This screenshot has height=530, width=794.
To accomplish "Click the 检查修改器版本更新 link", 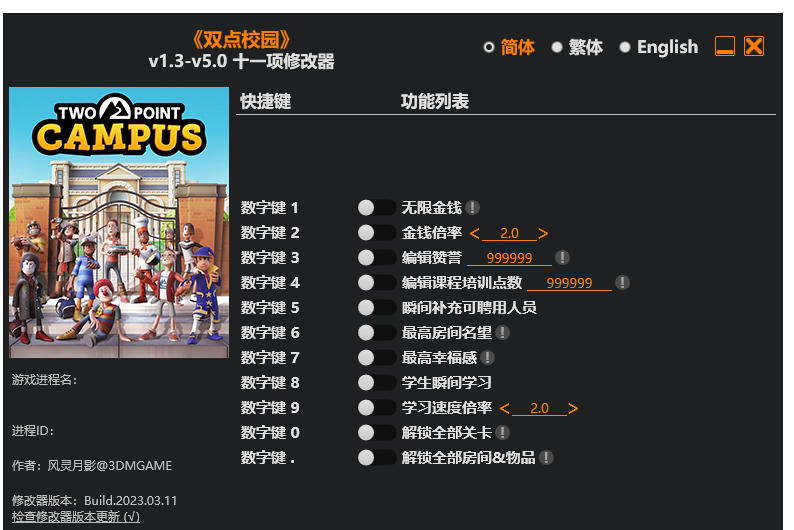I will pos(75,517).
